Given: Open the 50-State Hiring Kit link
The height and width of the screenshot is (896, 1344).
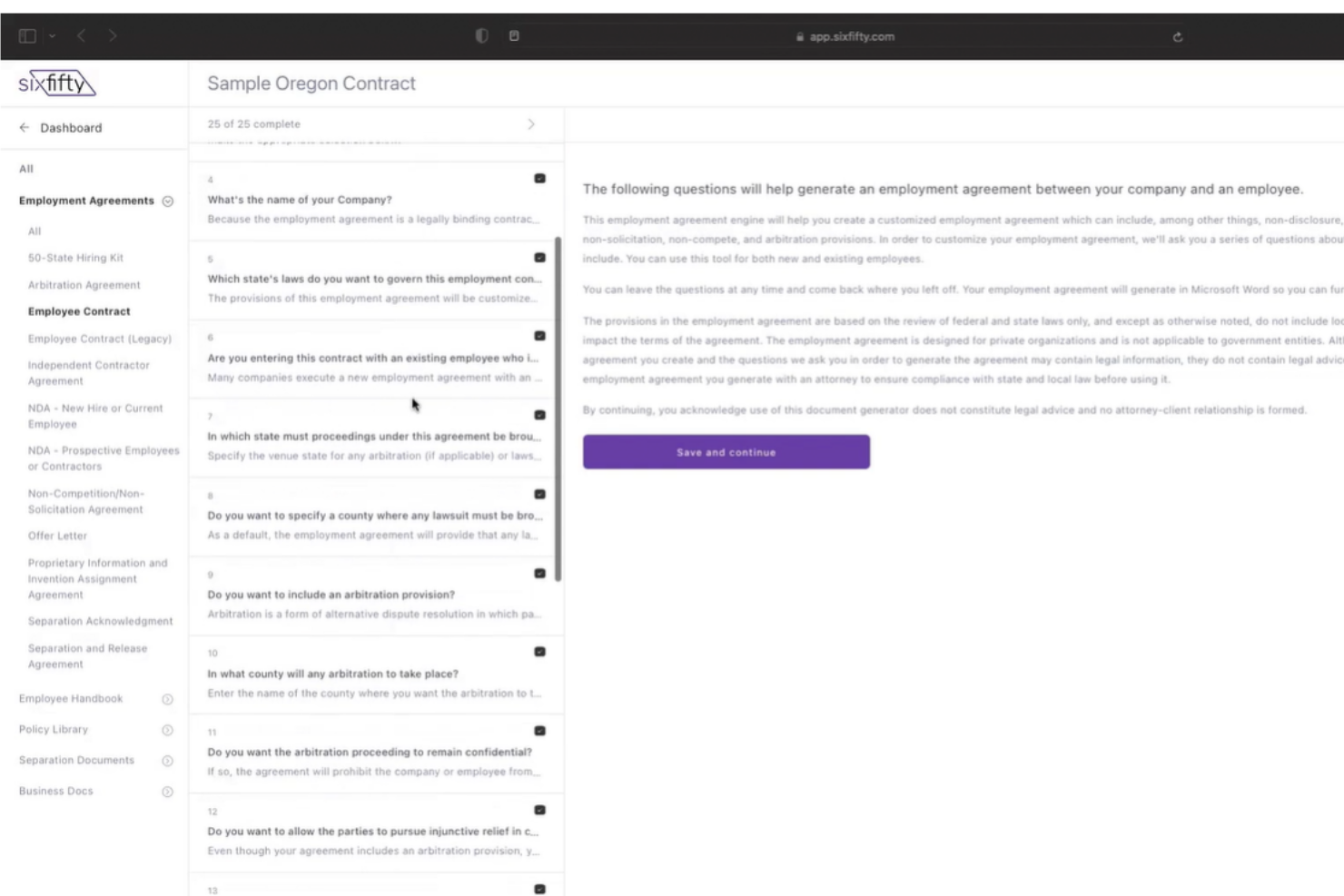Looking at the screenshot, I should coord(75,258).
